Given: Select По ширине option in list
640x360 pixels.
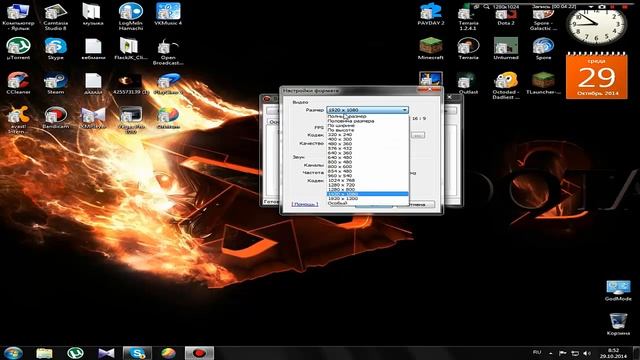Looking at the screenshot, I should 368,125.
